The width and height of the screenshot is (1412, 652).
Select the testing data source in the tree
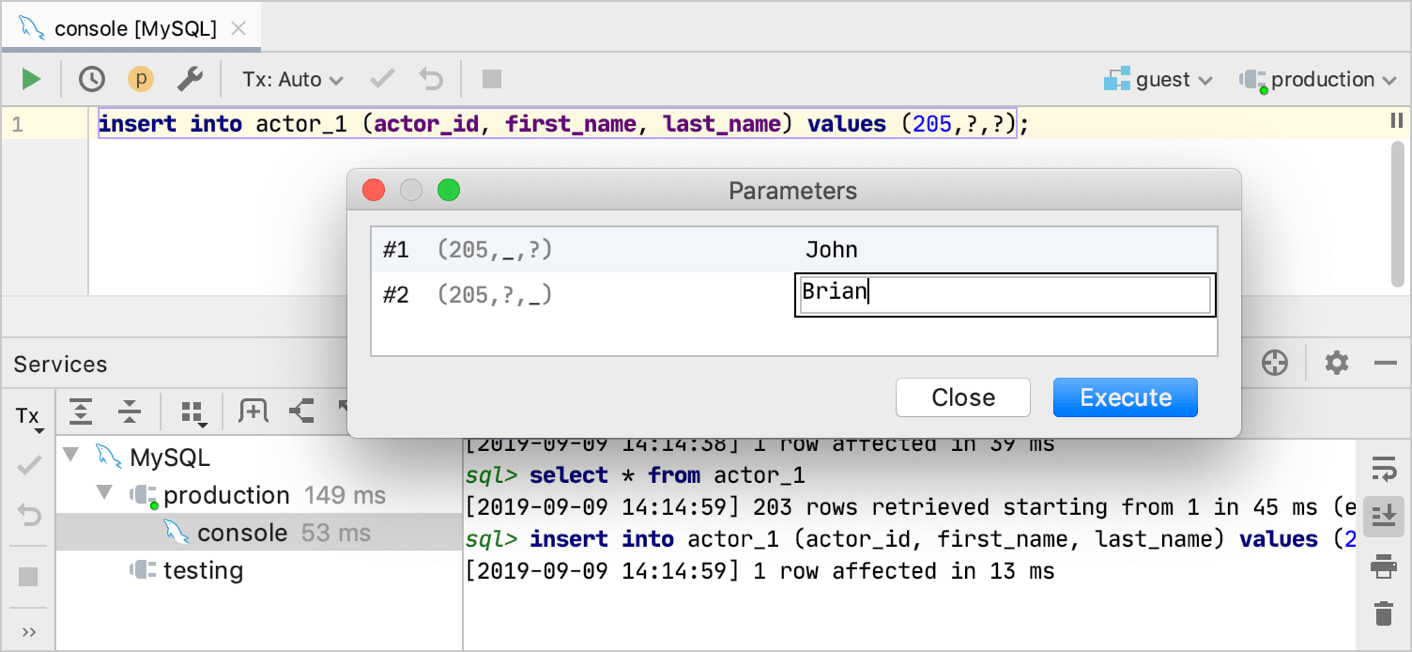coord(208,570)
